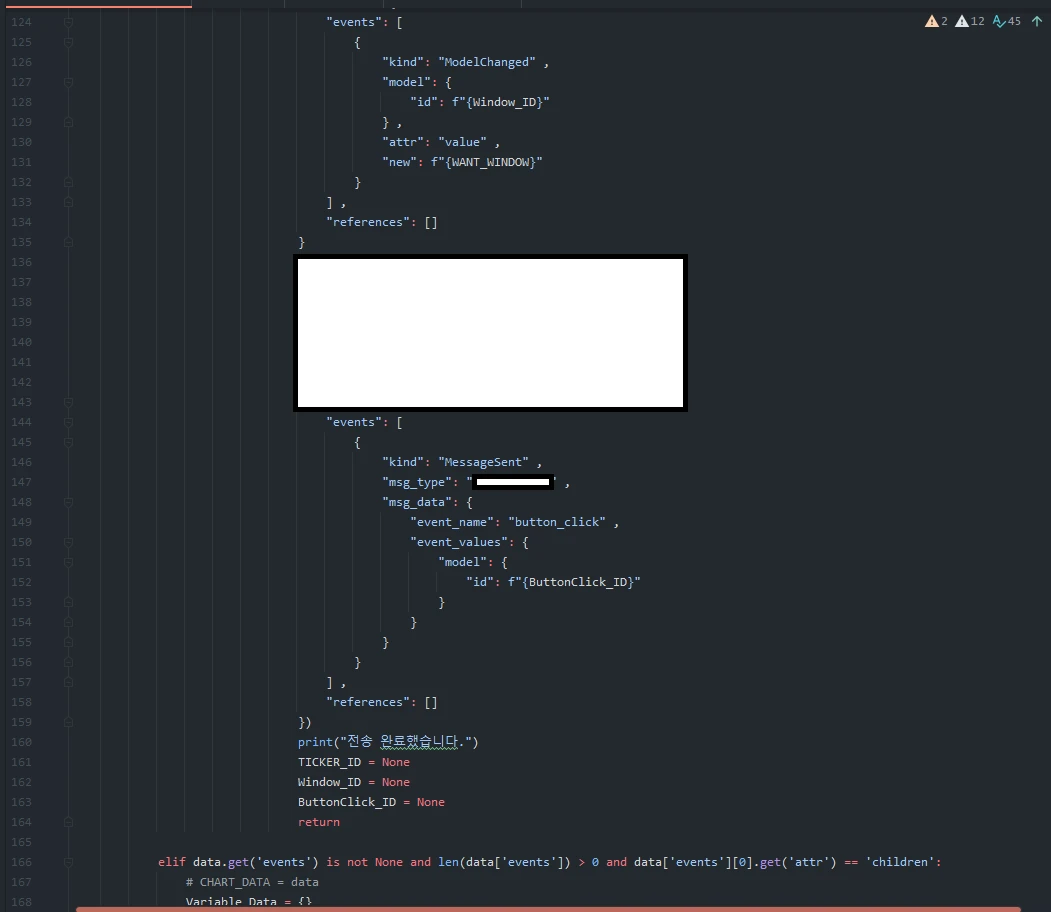
Task: Collapse the code block at line 124
Action: tap(69, 22)
